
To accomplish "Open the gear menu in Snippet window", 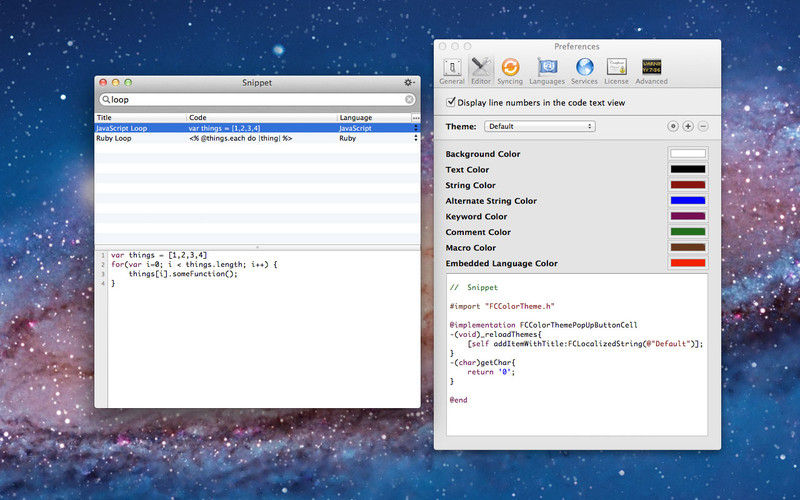I will point(409,82).
